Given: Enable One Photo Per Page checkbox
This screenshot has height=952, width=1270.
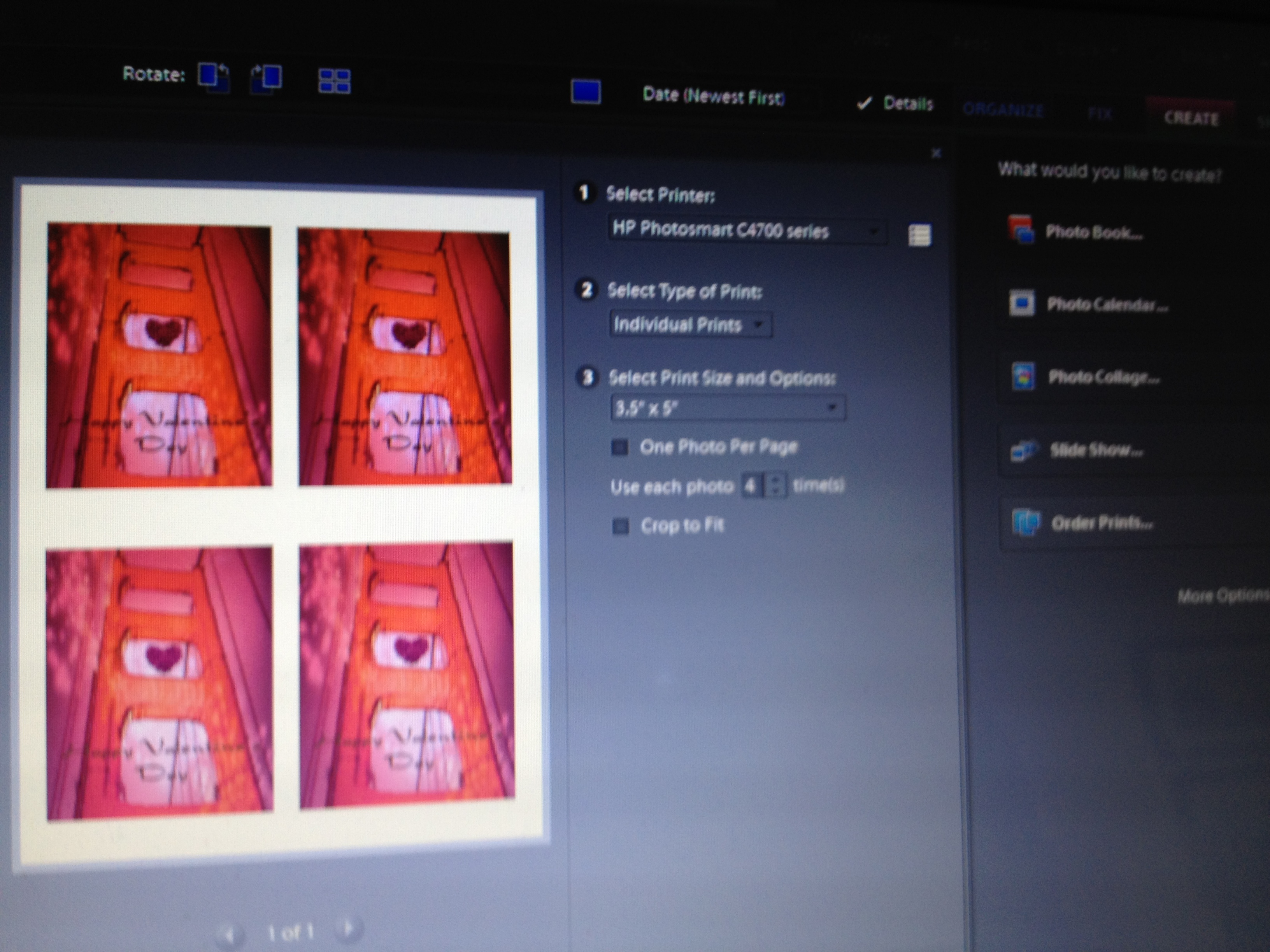Looking at the screenshot, I should [619, 447].
